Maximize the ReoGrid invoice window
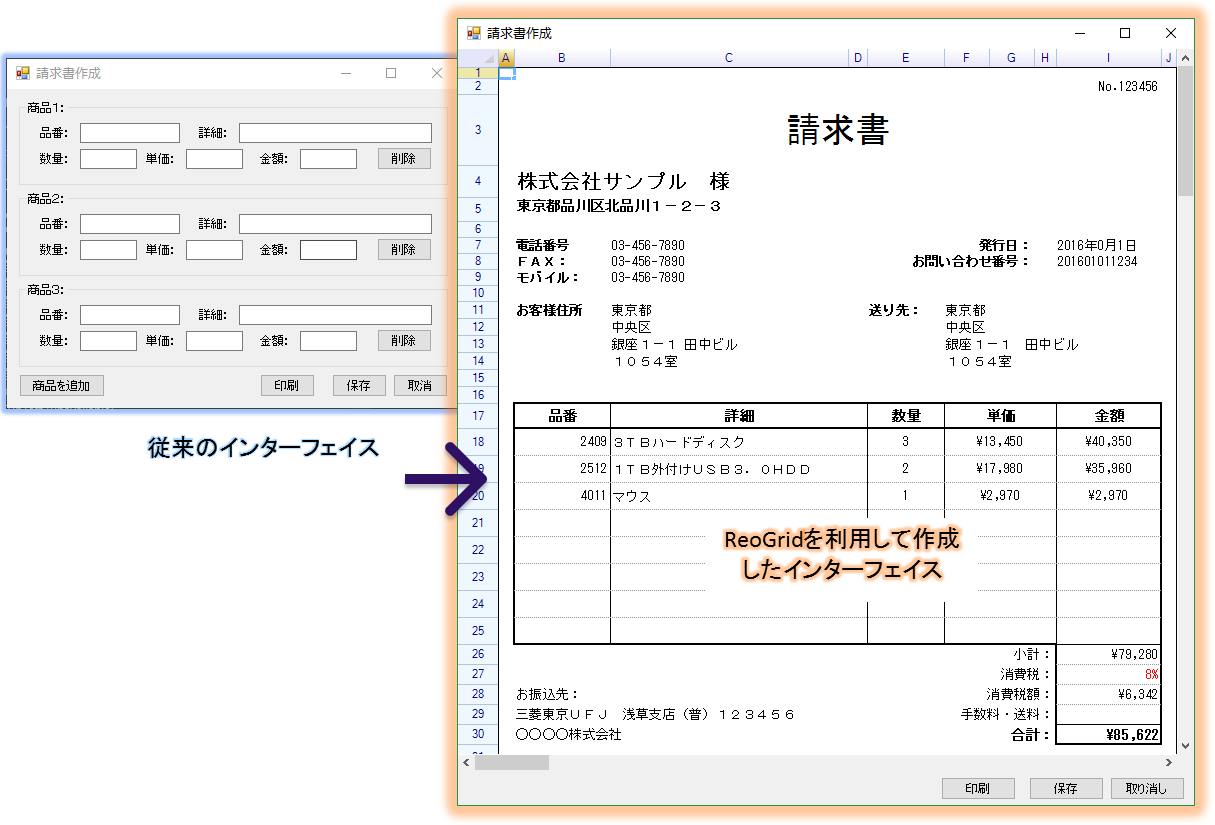Screen dimensions: 1215x825 coord(1125,33)
